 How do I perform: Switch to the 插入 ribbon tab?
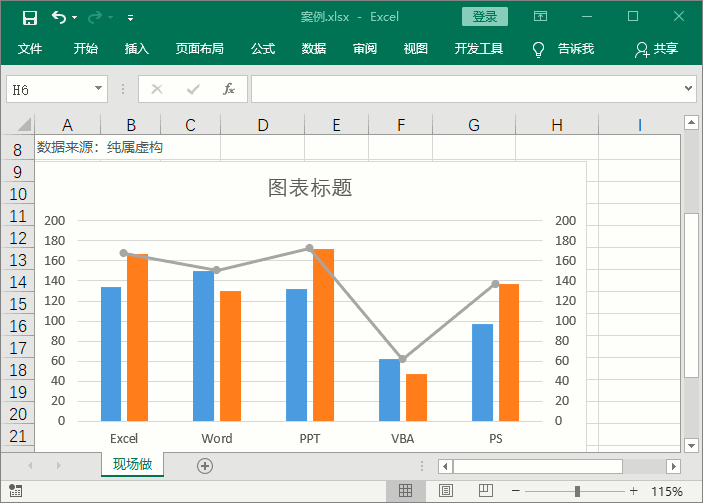[x=137, y=48]
